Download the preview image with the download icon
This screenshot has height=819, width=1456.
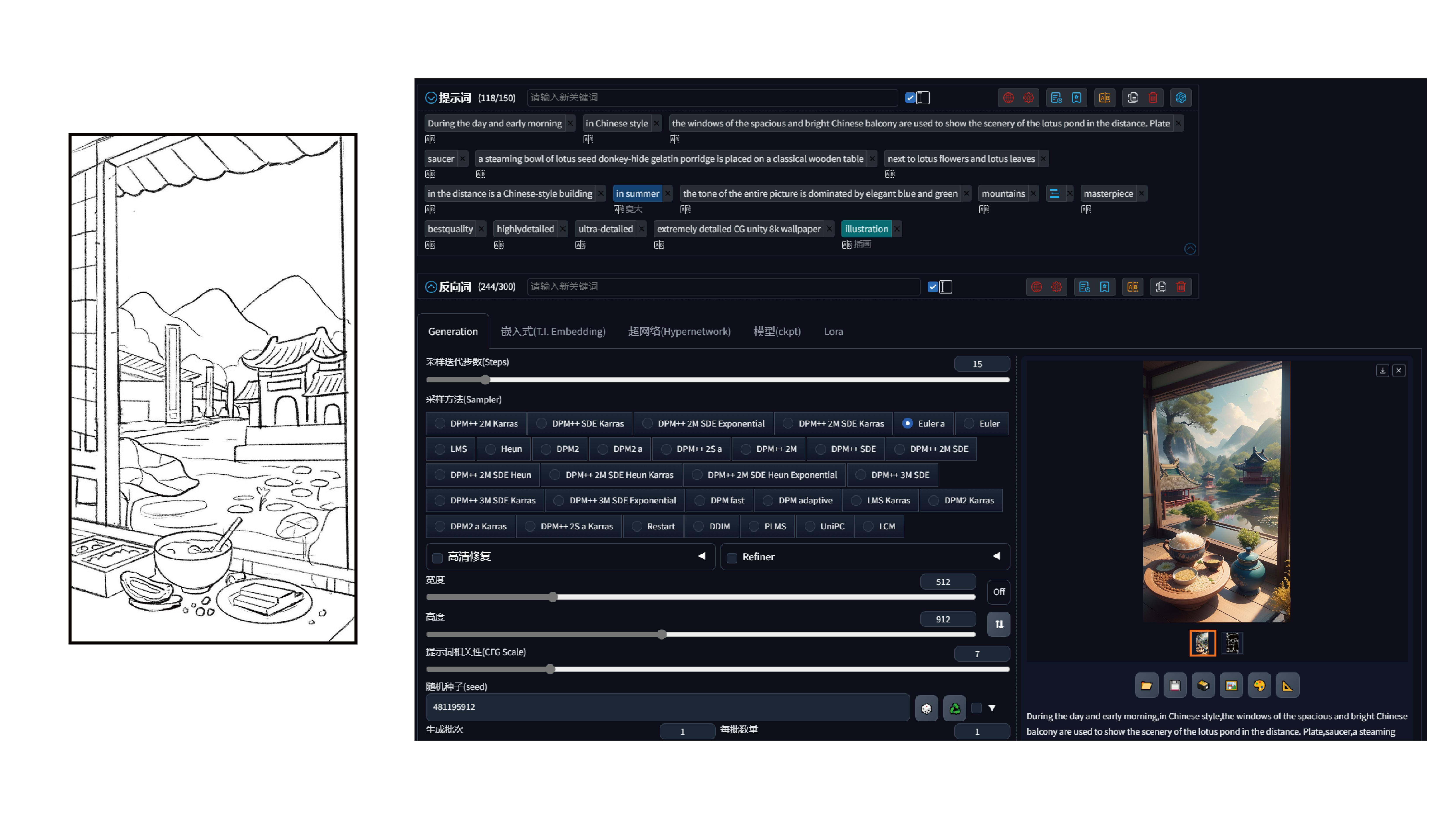pos(1383,371)
